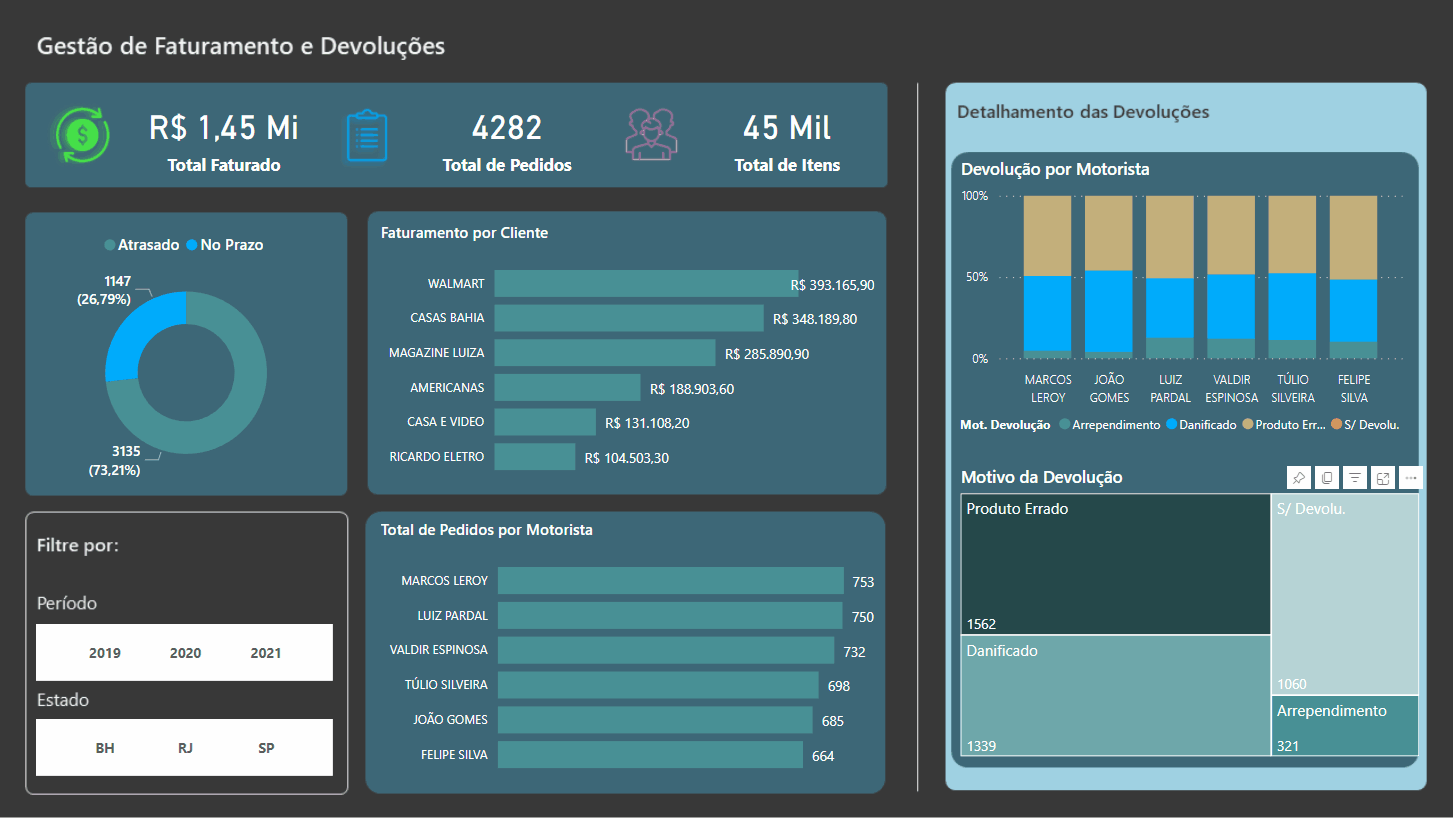The height and width of the screenshot is (818, 1453).
Task: Click the Danificado legend item in Mot. Devolução
Action: (1202, 425)
